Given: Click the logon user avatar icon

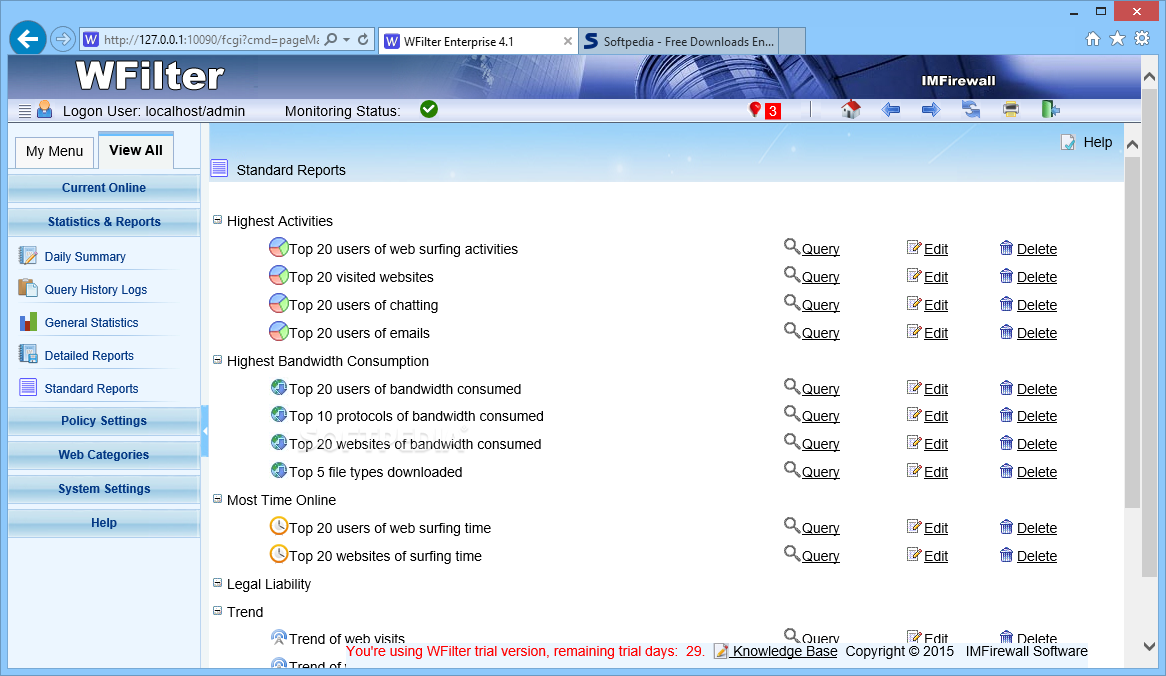Looking at the screenshot, I should (x=45, y=109).
